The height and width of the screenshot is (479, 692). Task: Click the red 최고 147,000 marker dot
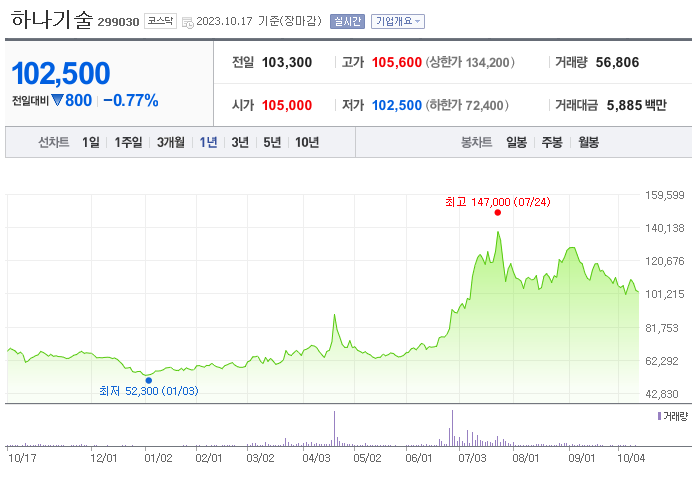click(498, 212)
